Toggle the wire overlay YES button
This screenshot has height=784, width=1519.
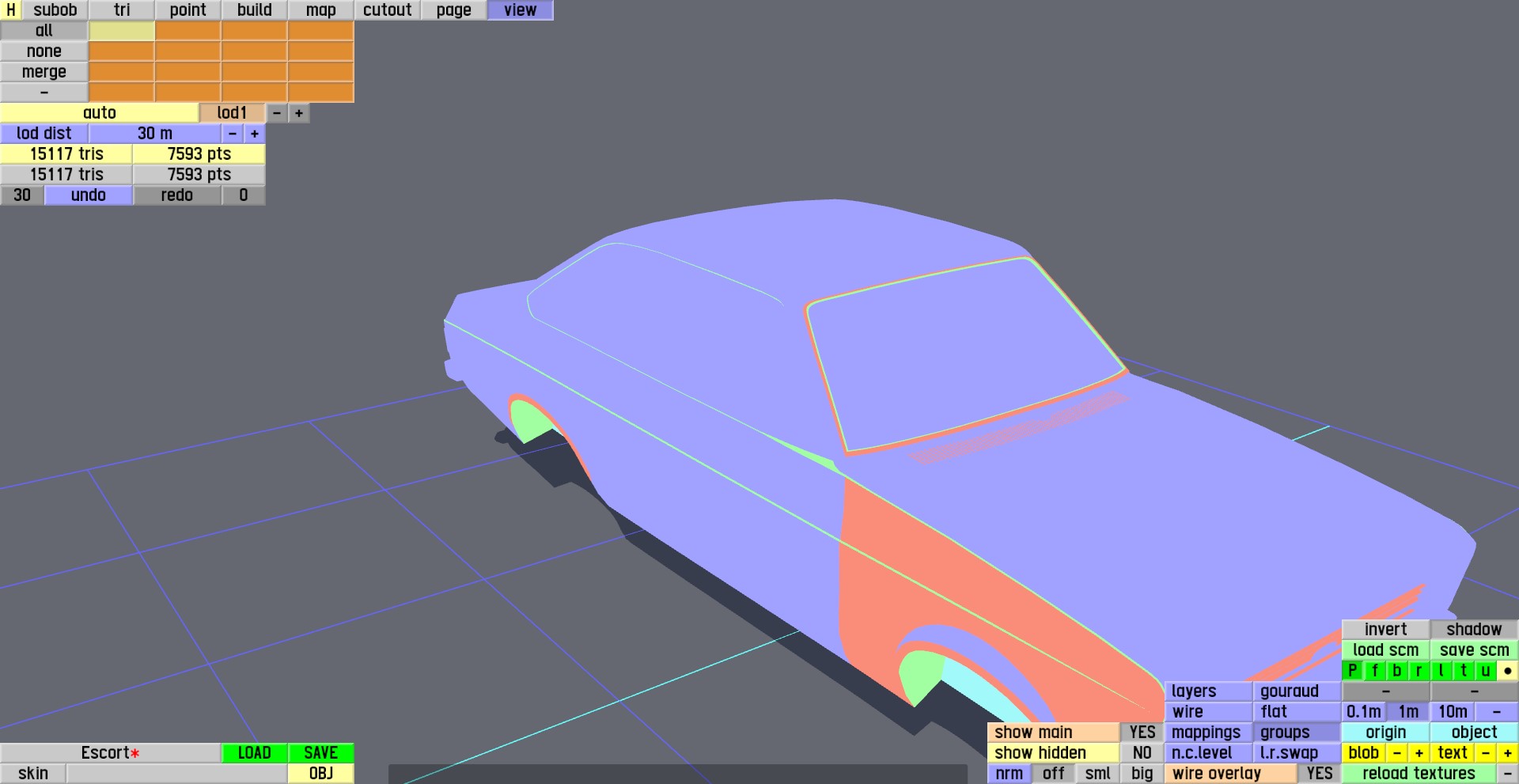tap(1320, 774)
